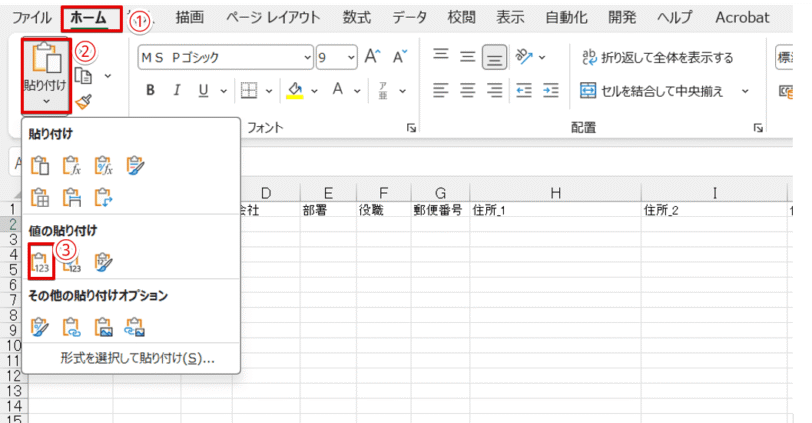Image resolution: width=812 pixels, height=423 pixels.
Task: Switch to the Acrobat tab
Action: click(x=742, y=18)
